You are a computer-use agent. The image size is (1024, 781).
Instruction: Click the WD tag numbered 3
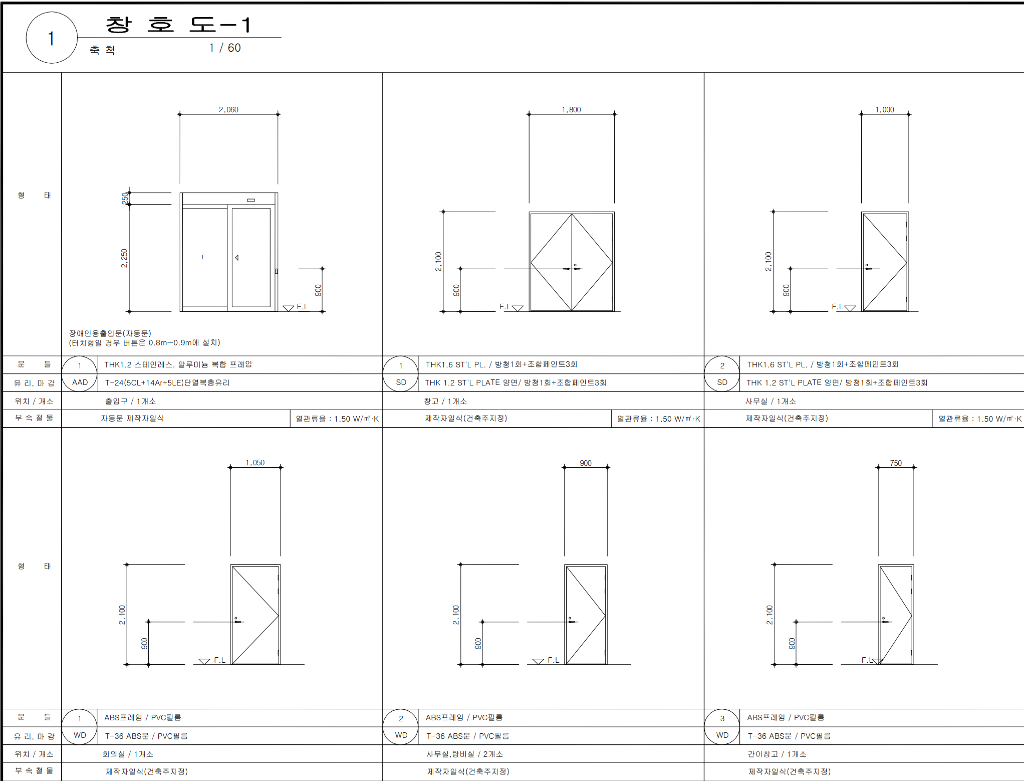coord(722,726)
